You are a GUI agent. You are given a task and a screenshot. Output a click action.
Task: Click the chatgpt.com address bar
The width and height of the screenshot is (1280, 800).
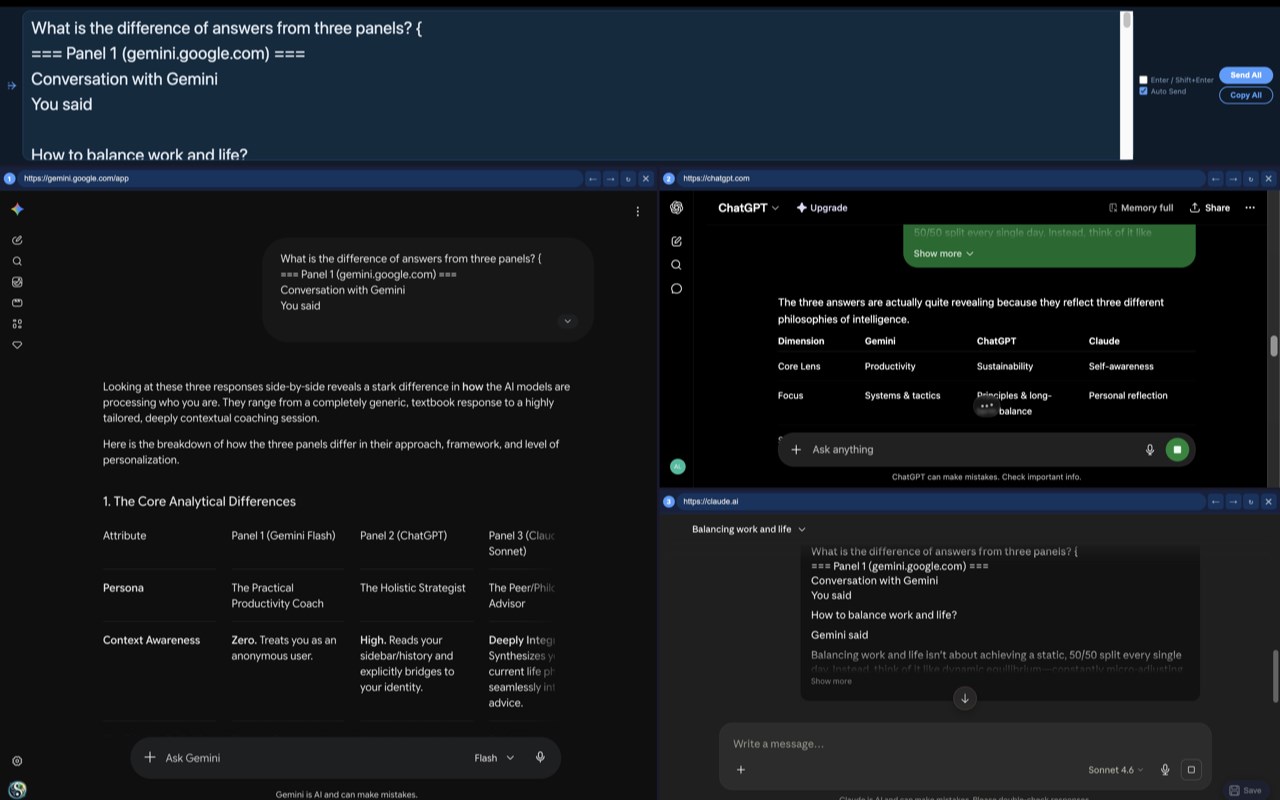click(941, 179)
